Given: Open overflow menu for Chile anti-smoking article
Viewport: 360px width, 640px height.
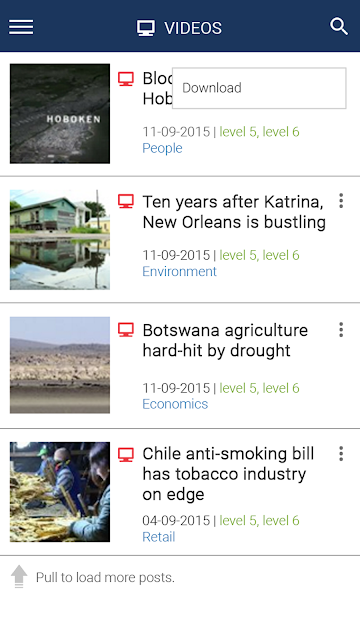Looking at the screenshot, I should pos(341,453).
